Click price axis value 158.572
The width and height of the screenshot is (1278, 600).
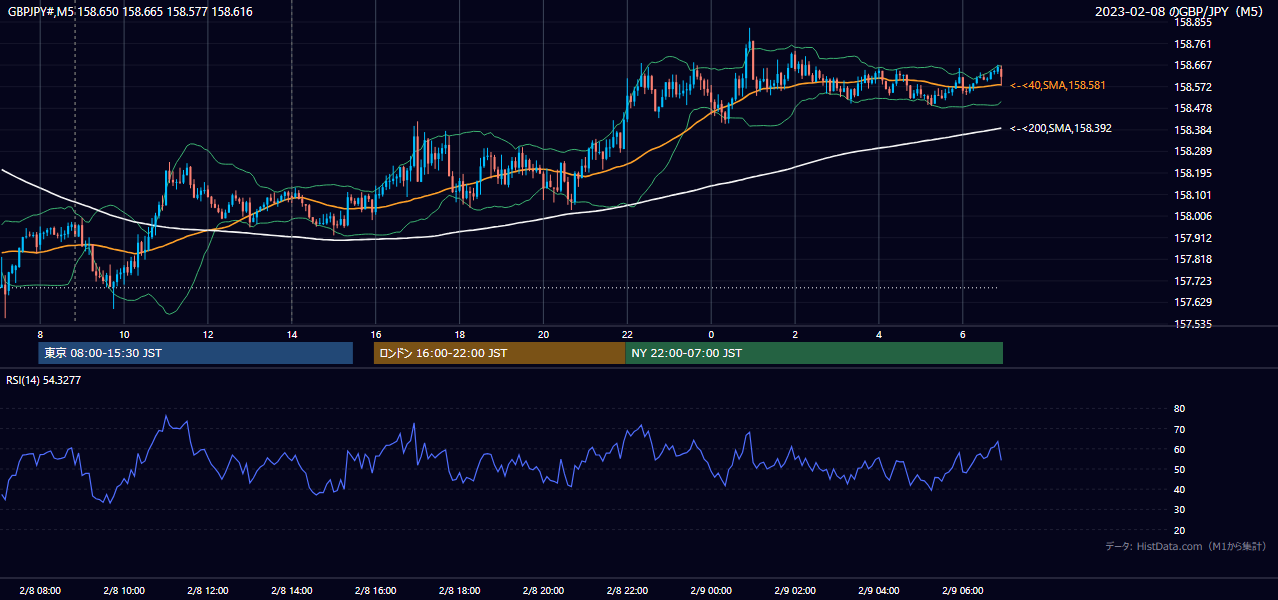tap(1192, 87)
